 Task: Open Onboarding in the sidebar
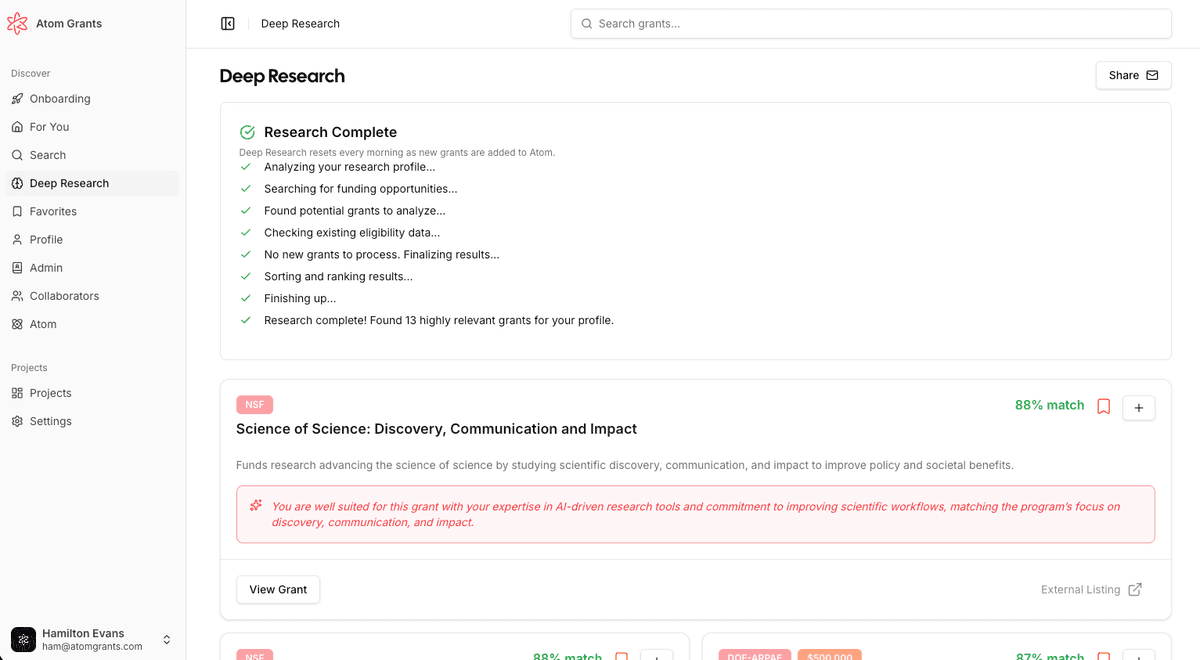click(60, 99)
